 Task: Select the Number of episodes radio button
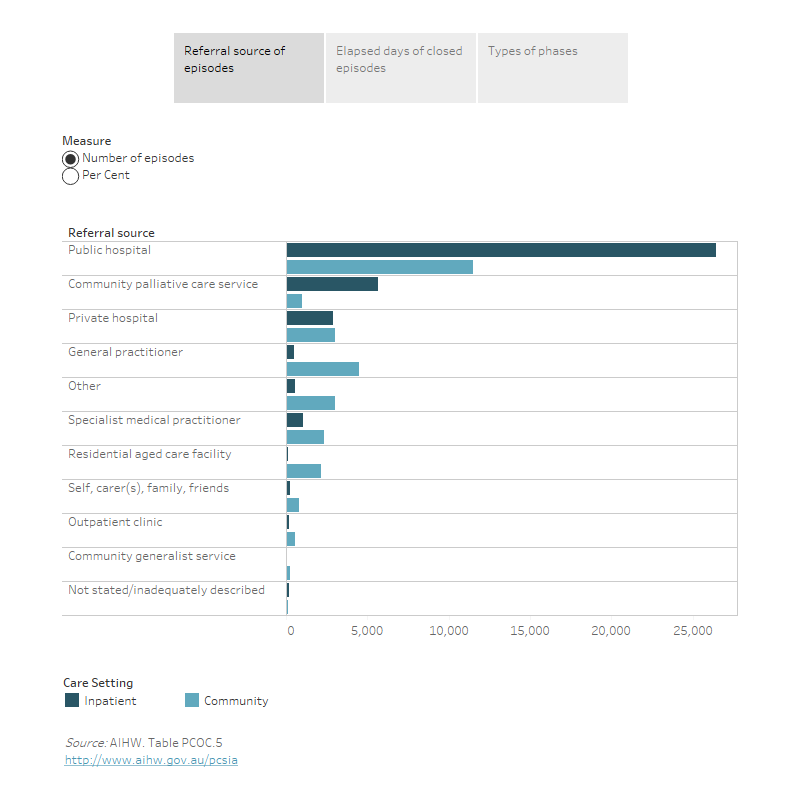coord(71,159)
